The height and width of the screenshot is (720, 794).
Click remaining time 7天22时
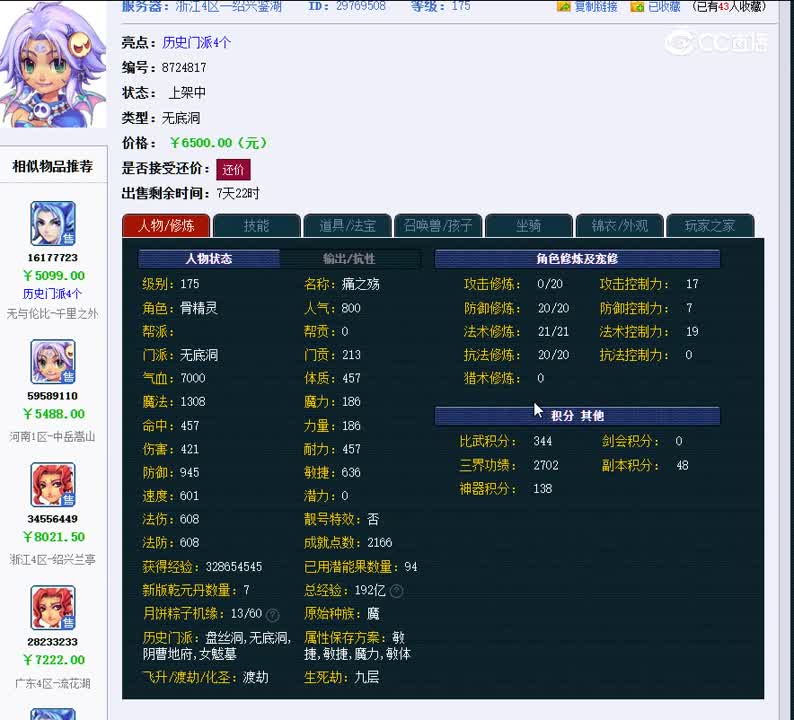(x=238, y=194)
